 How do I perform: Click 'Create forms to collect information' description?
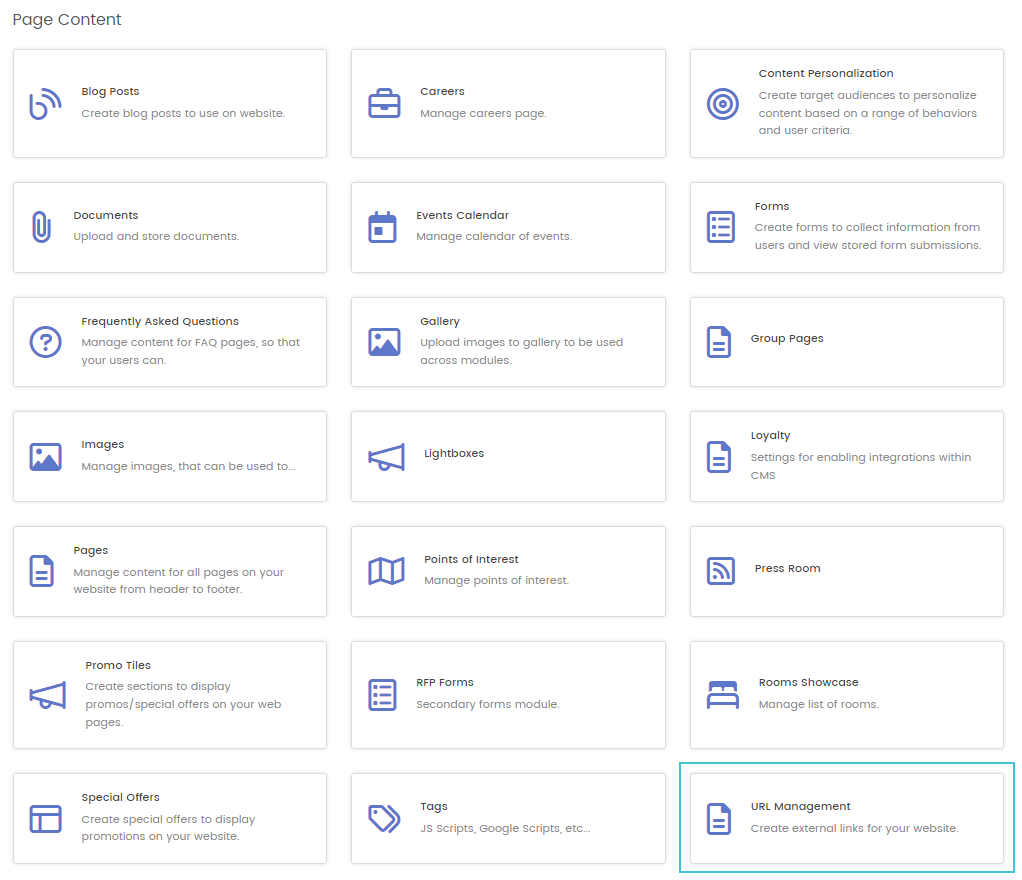(868, 236)
